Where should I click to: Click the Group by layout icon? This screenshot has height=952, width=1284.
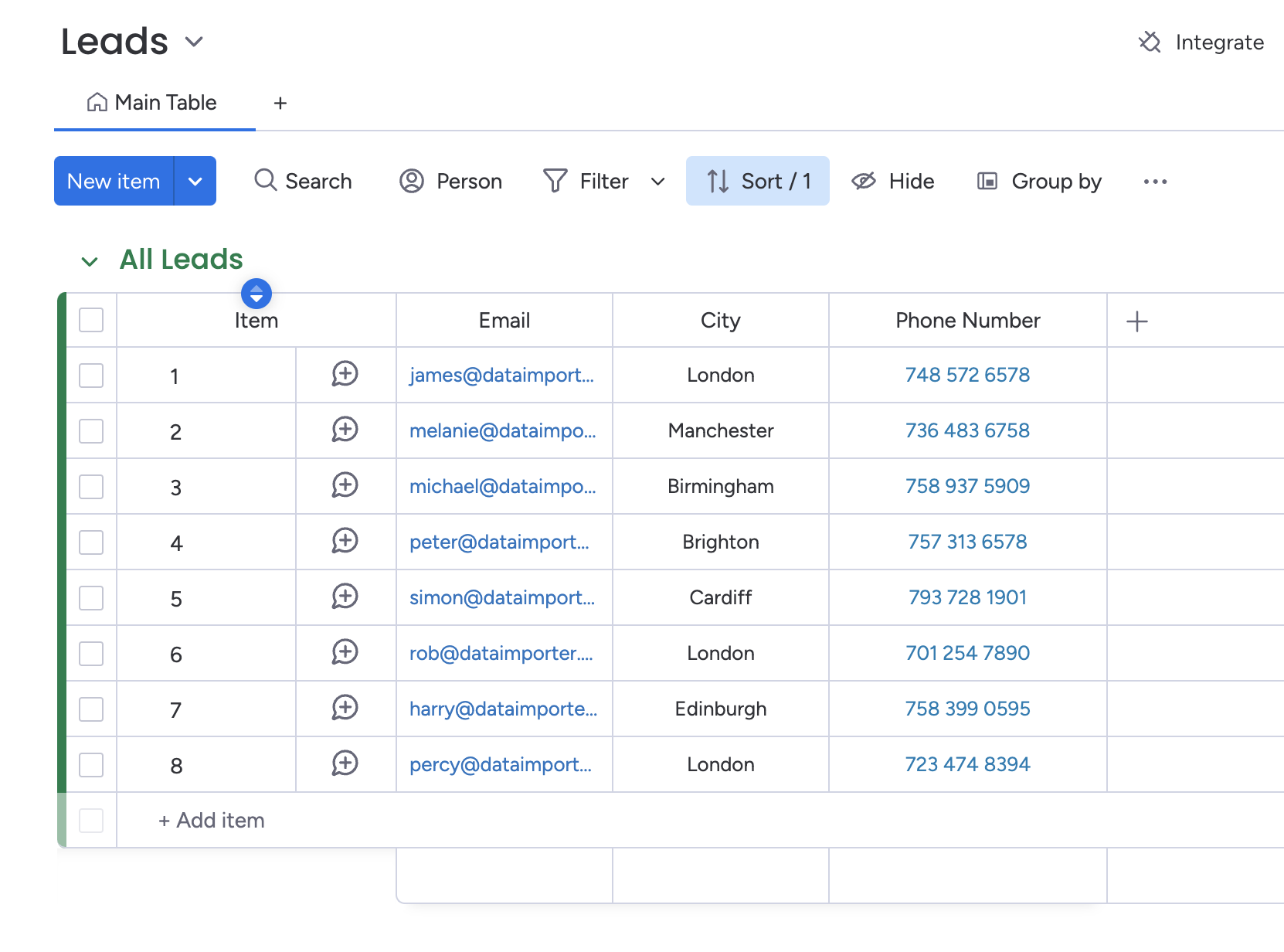pyautogui.click(x=987, y=181)
